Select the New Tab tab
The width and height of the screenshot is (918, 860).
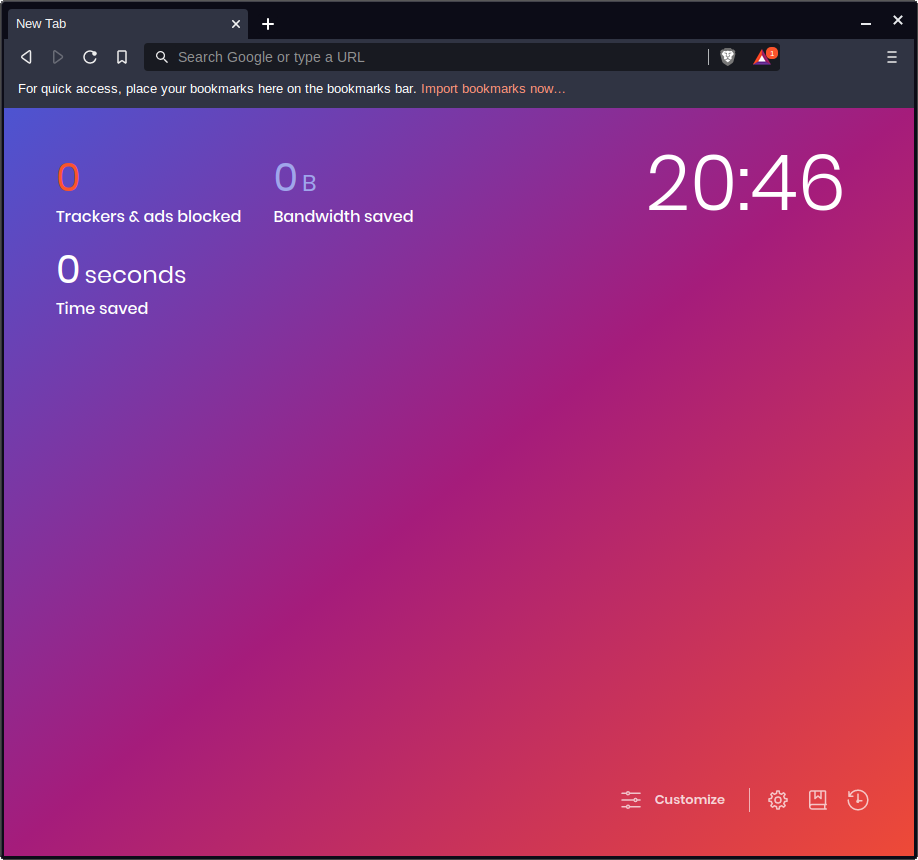coord(110,23)
